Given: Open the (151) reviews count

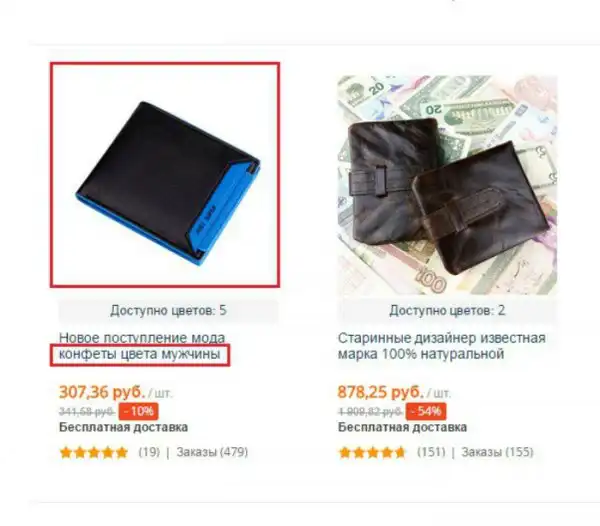Looking at the screenshot, I should [x=431, y=452].
